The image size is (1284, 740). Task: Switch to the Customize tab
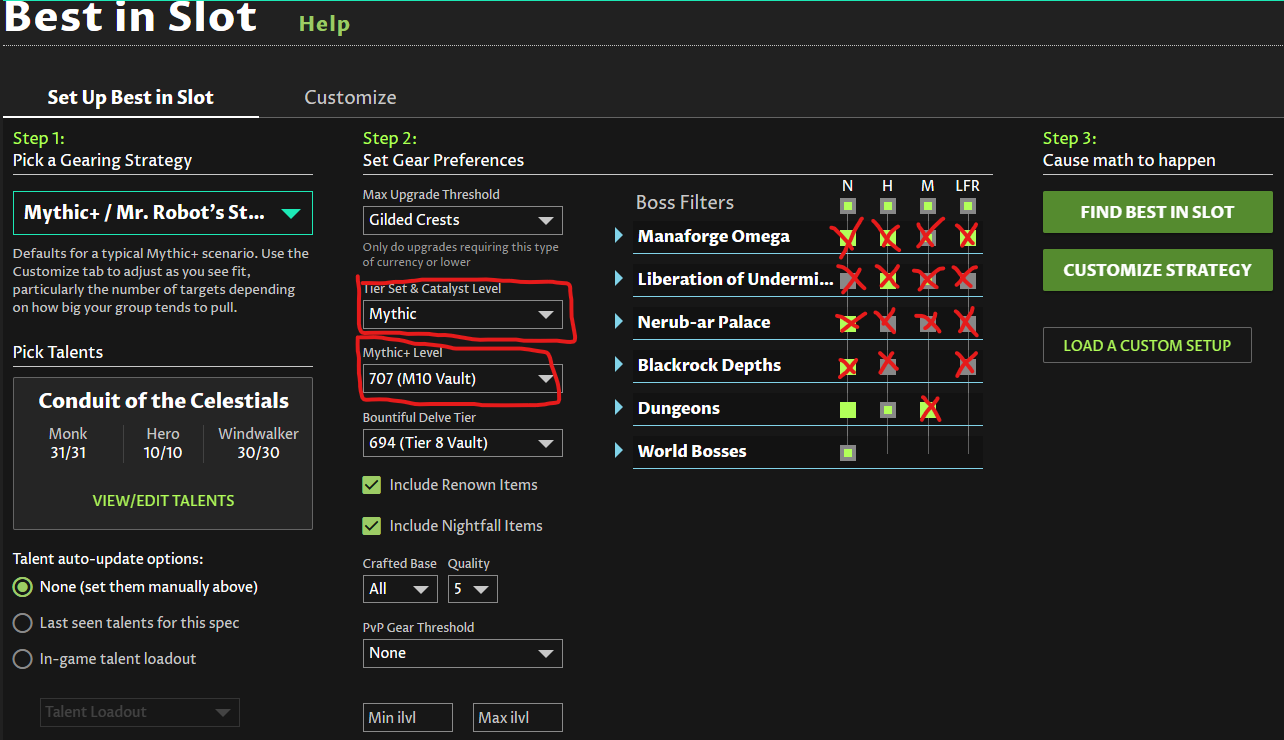coord(350,98)
